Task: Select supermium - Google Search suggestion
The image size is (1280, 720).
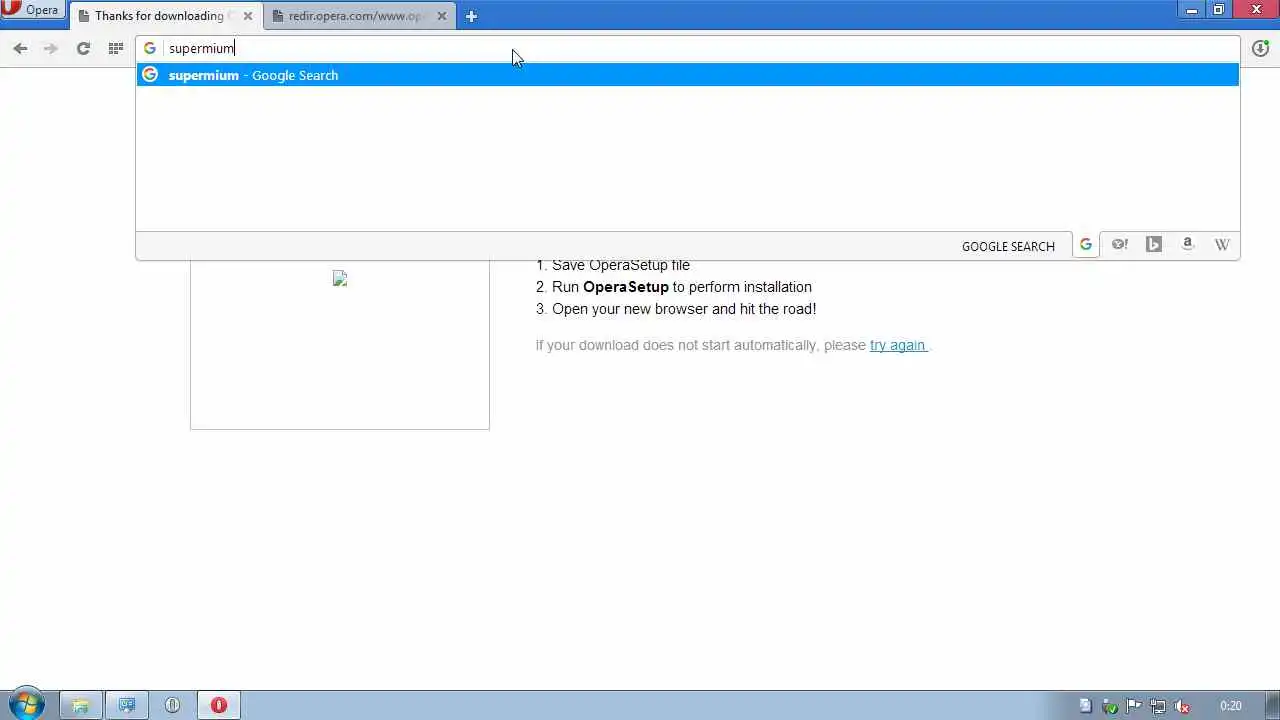Action: coord(688,75)
